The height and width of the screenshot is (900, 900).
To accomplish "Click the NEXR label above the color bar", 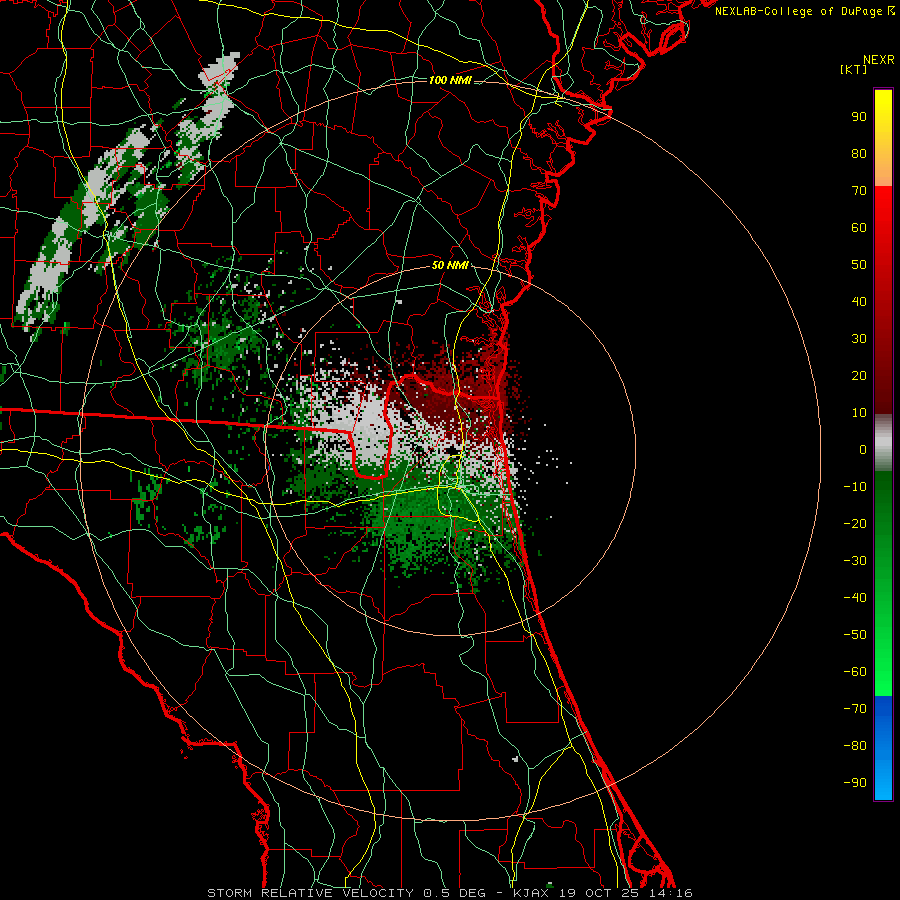I will (879, 60).
